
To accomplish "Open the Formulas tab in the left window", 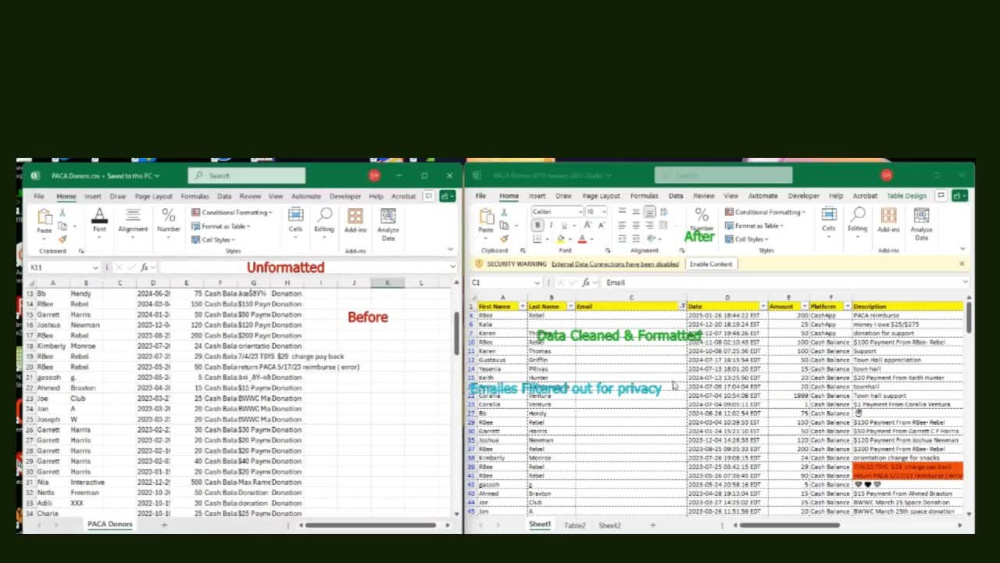I will (195, 196).
